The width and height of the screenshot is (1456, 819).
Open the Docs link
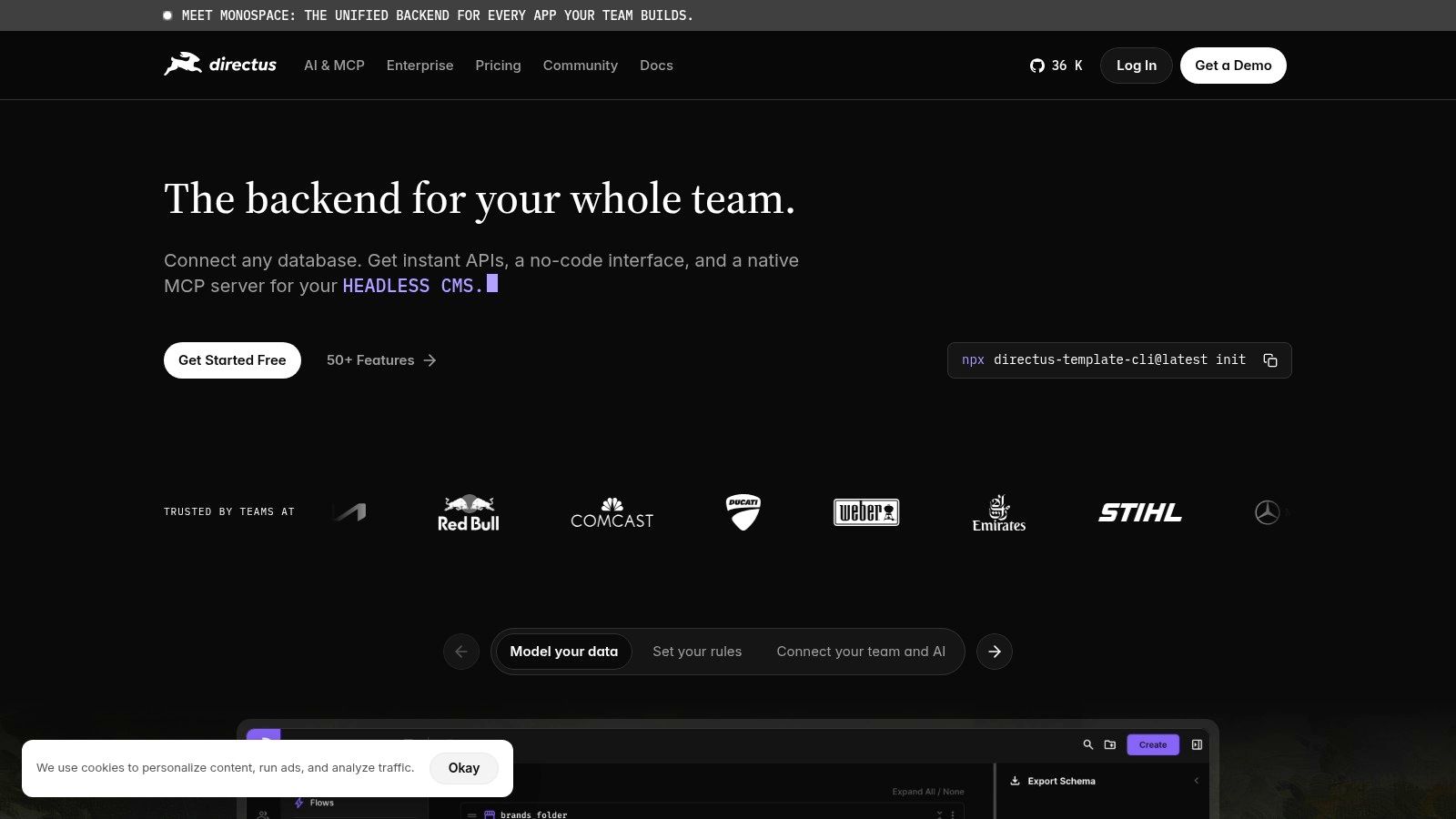click(656, 66)
